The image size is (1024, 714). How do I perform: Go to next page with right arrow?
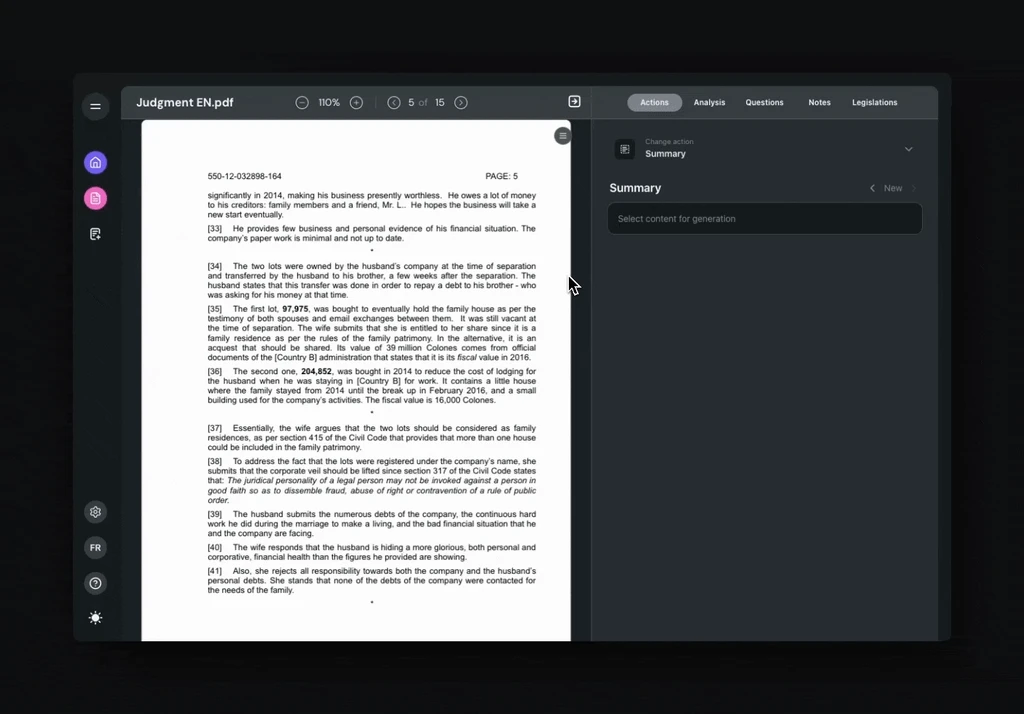[461, 102]
